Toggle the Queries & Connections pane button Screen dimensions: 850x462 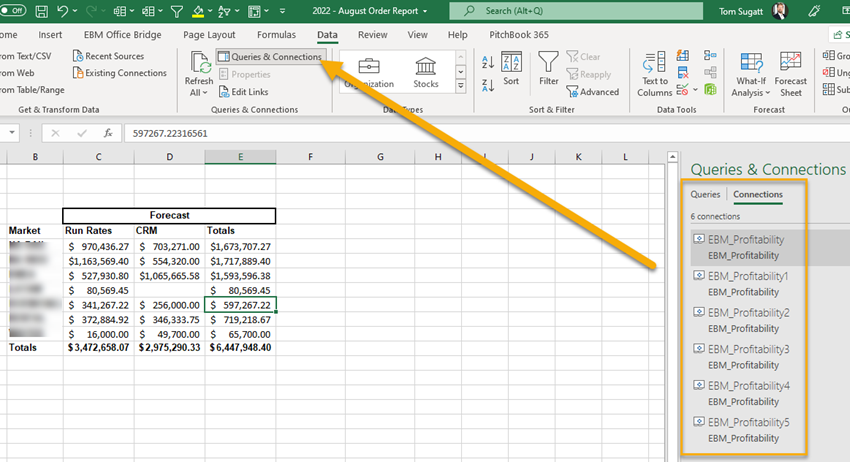coord(271,56)
